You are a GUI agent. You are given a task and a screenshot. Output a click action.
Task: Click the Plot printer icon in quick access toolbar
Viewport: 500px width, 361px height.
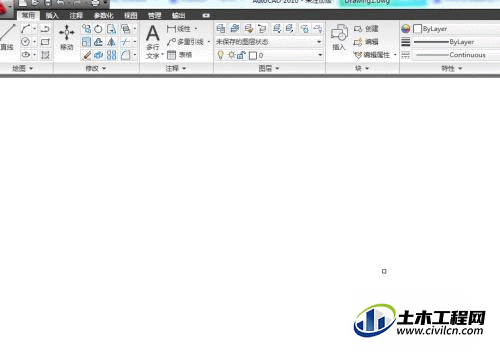[x=95, y=3]
